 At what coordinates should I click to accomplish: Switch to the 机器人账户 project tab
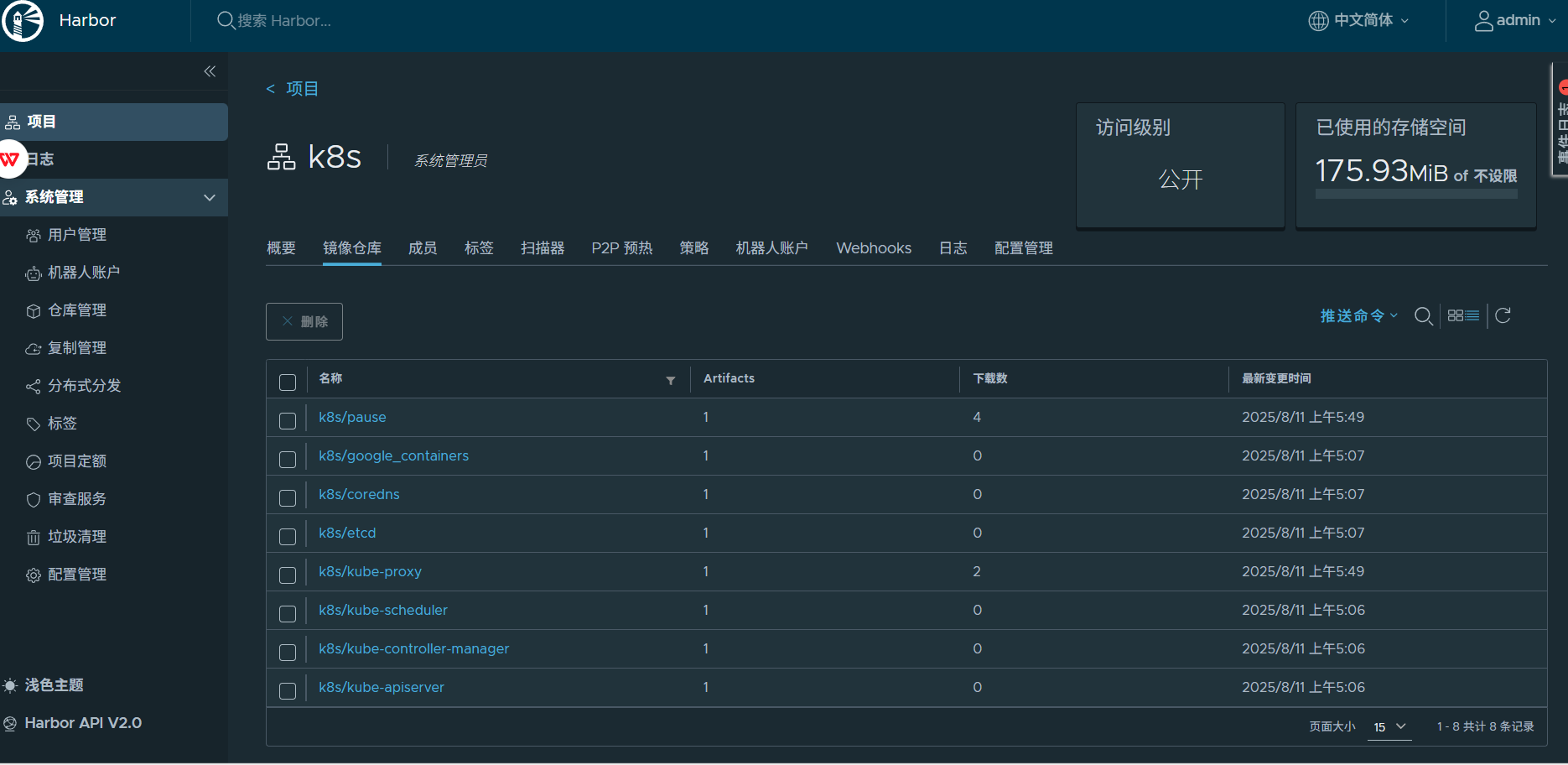772,248
